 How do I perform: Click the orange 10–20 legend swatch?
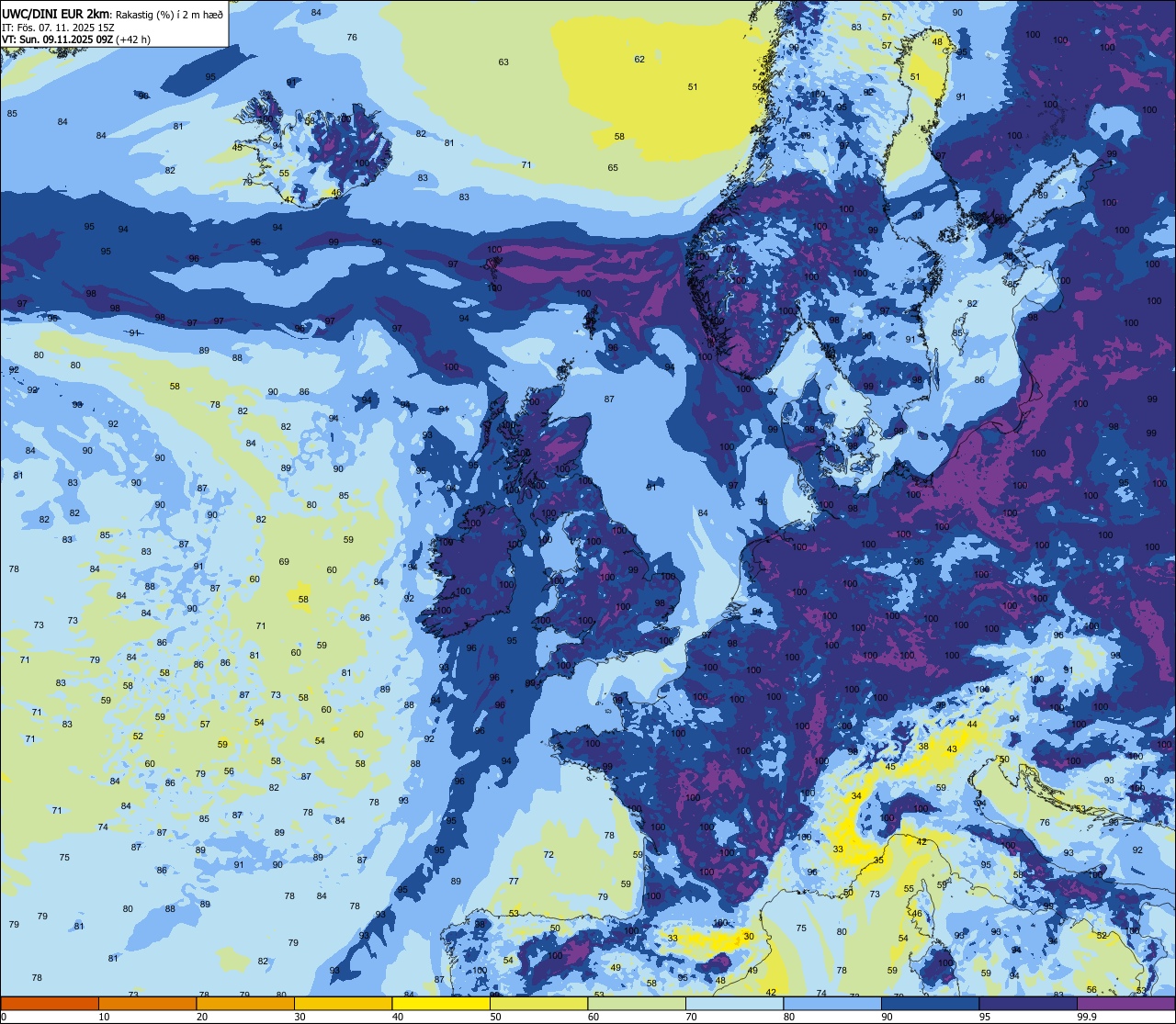(147, 1003)
